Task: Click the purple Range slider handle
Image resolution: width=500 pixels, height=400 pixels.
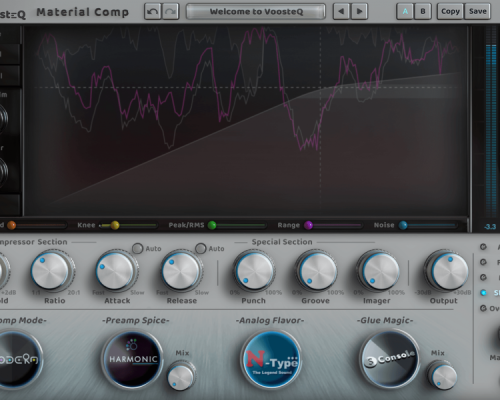Action: (309, 225)
